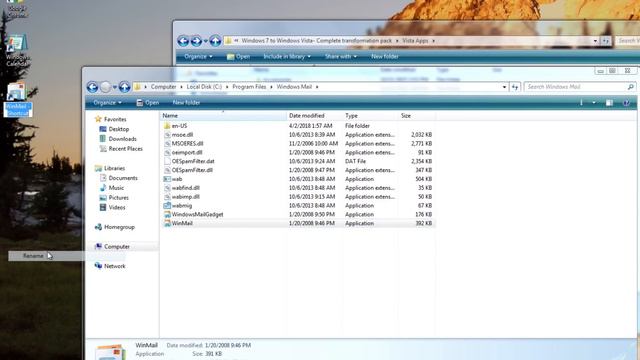Screen dimensions: 640x360
Task: Open Organize menu in Windows Mail window
Action: click(x=107, y=103)
